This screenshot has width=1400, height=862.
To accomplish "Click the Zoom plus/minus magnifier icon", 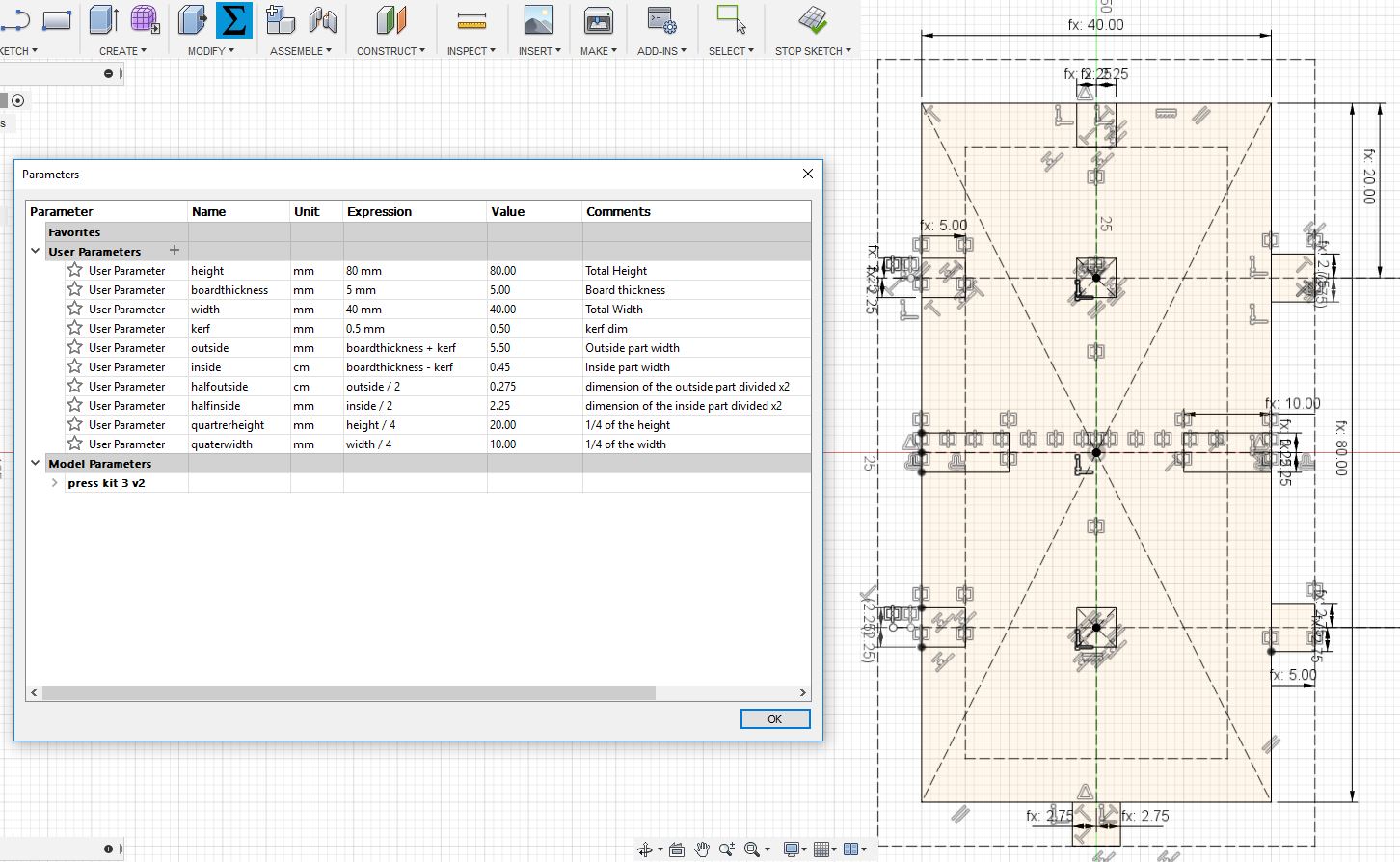I will 726,849.
